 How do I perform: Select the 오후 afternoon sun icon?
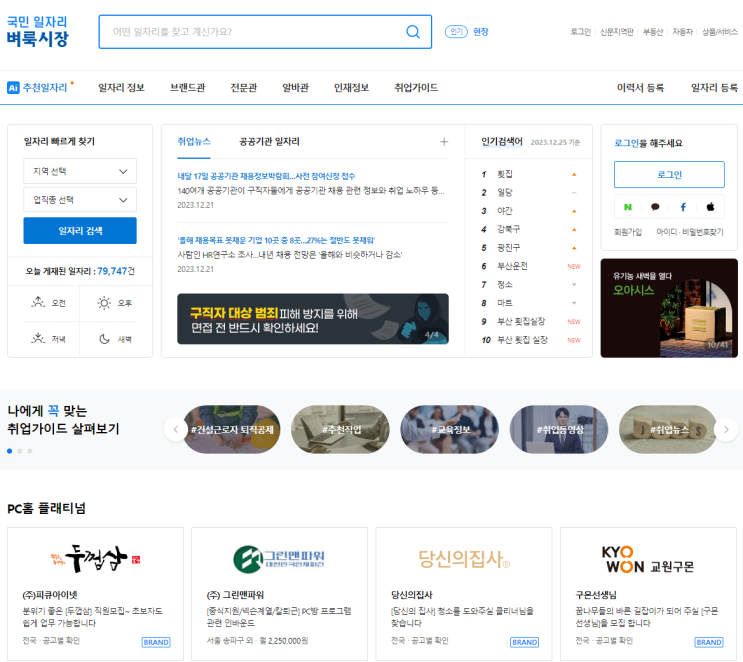[x=104, y=302]
